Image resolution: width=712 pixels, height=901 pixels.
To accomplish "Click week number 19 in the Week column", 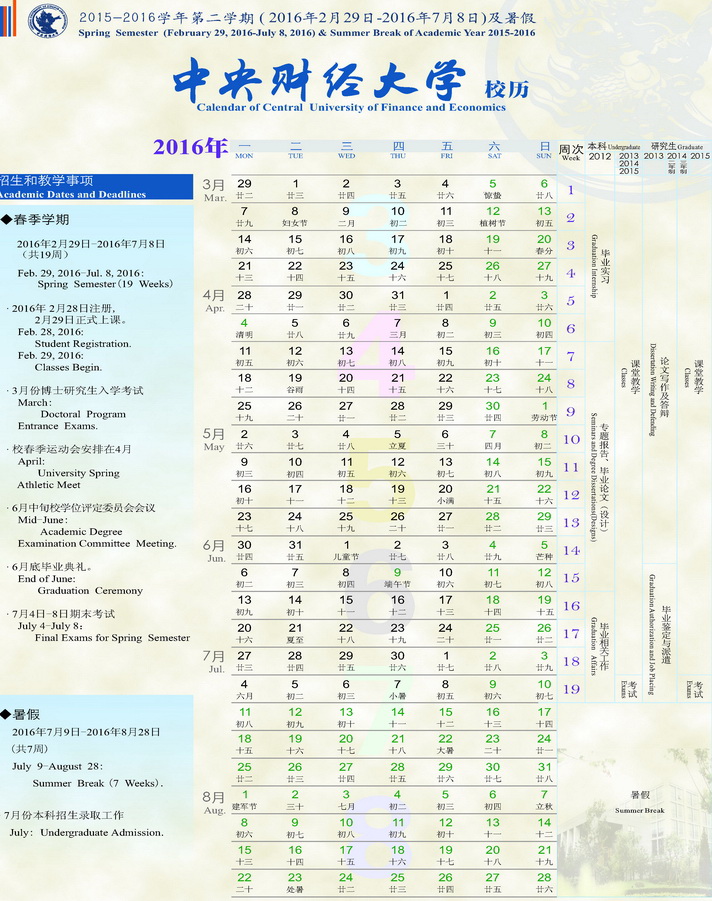I will point(571,689).
